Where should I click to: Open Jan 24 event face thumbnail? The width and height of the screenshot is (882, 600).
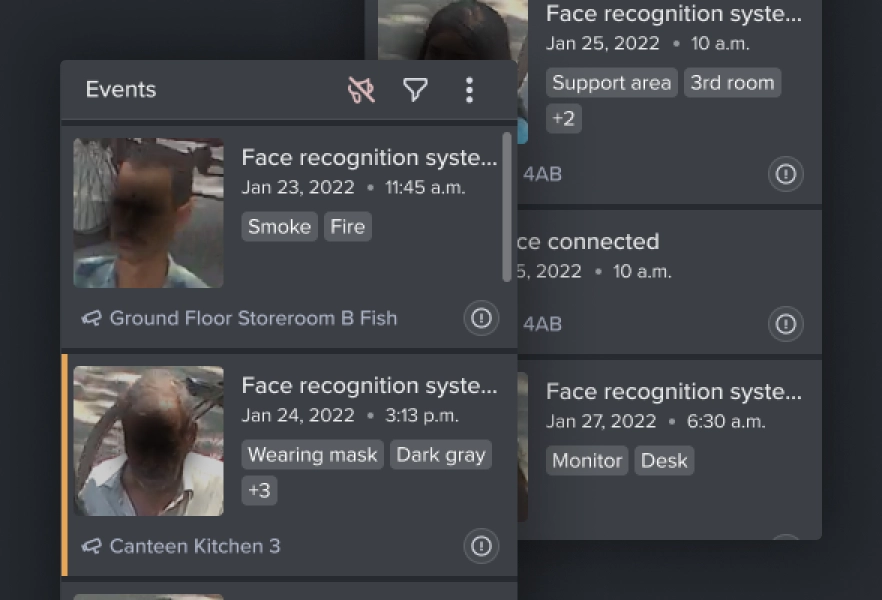[148, 441]
